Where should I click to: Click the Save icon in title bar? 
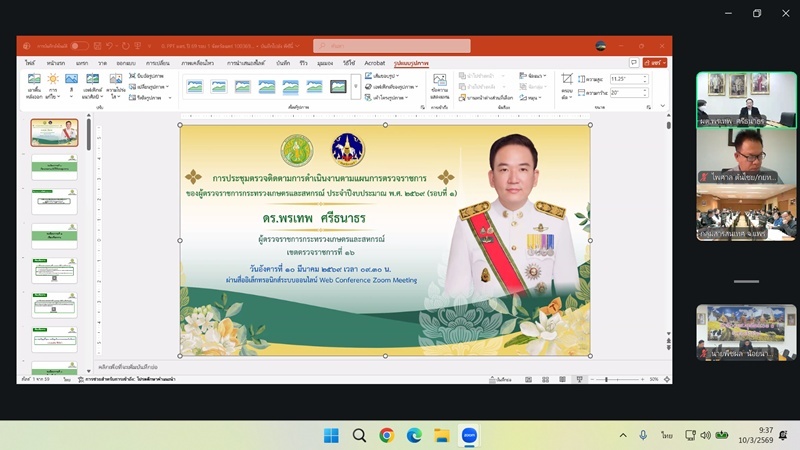click(97, 46)
